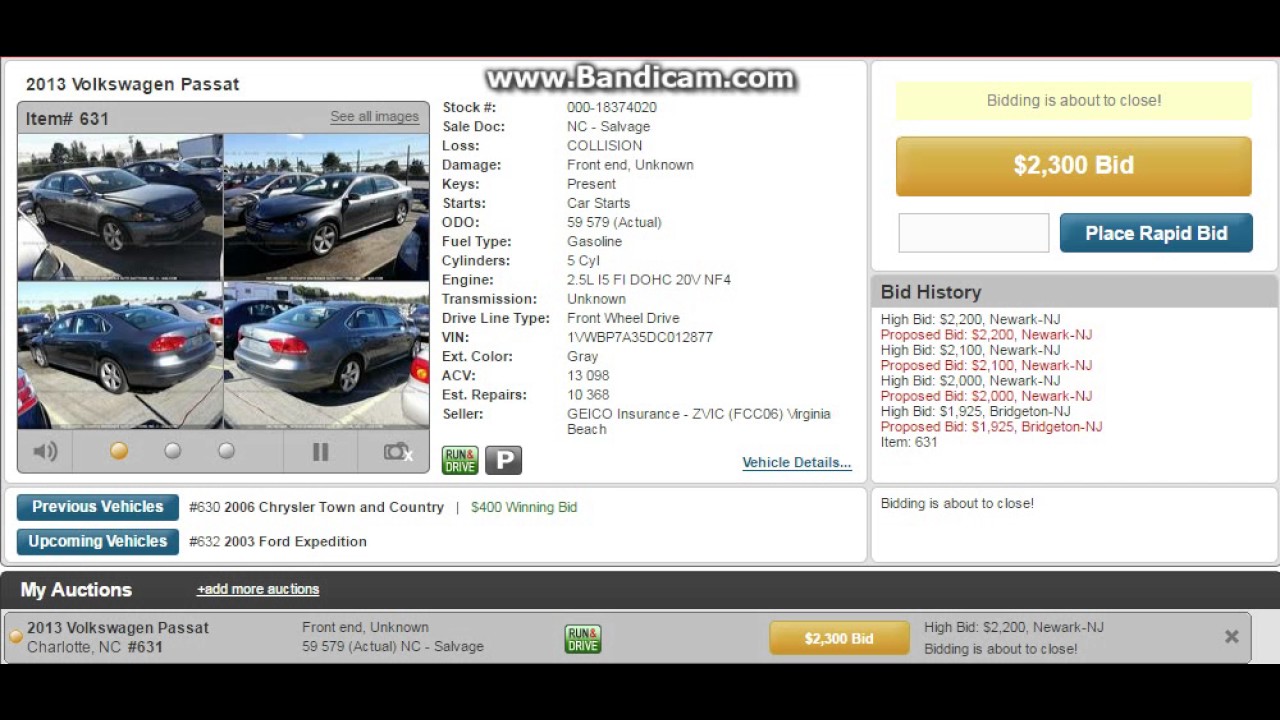
Task: Open the Vehicle Details link
Action: [797, 463]
